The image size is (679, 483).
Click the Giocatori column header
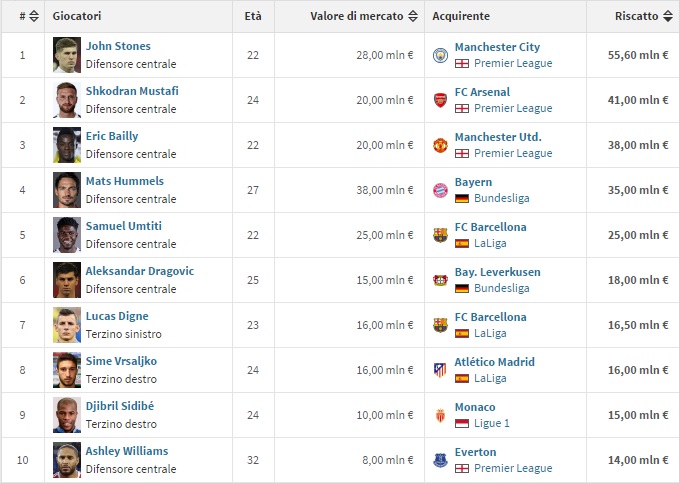tap(77, 16)
